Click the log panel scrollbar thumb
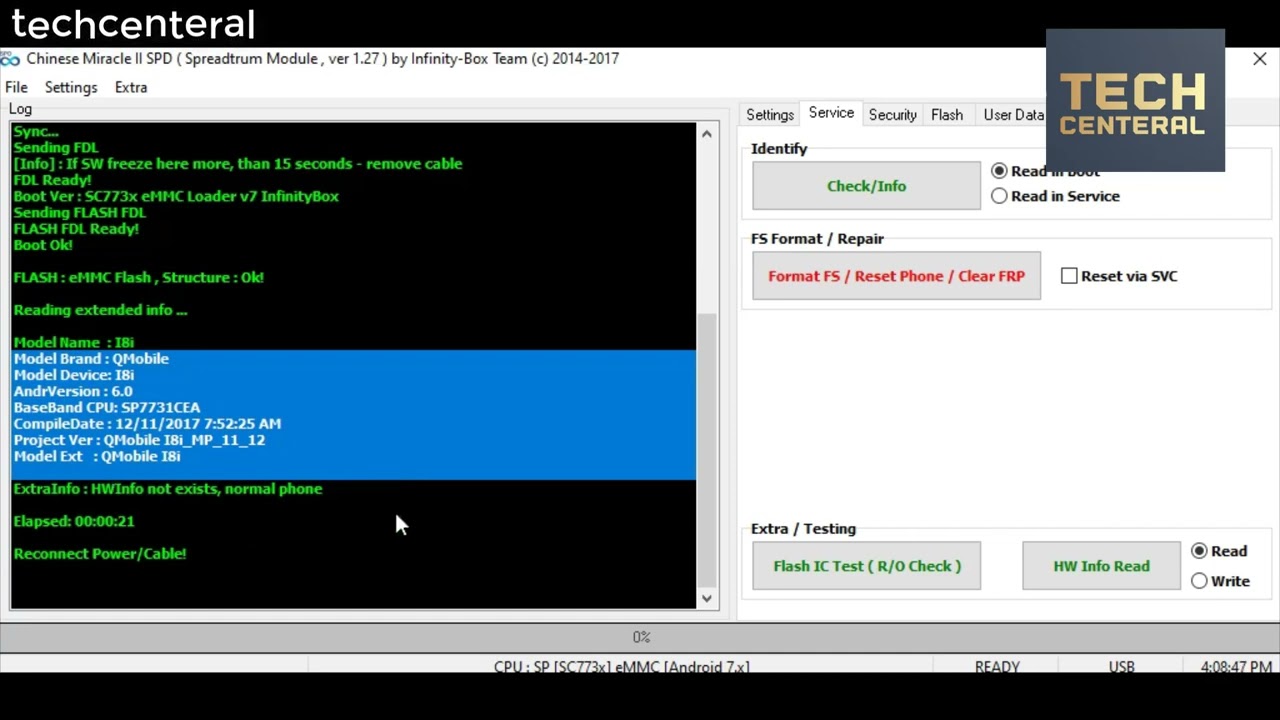The image size is (1280, 720). tap(707, 449)
